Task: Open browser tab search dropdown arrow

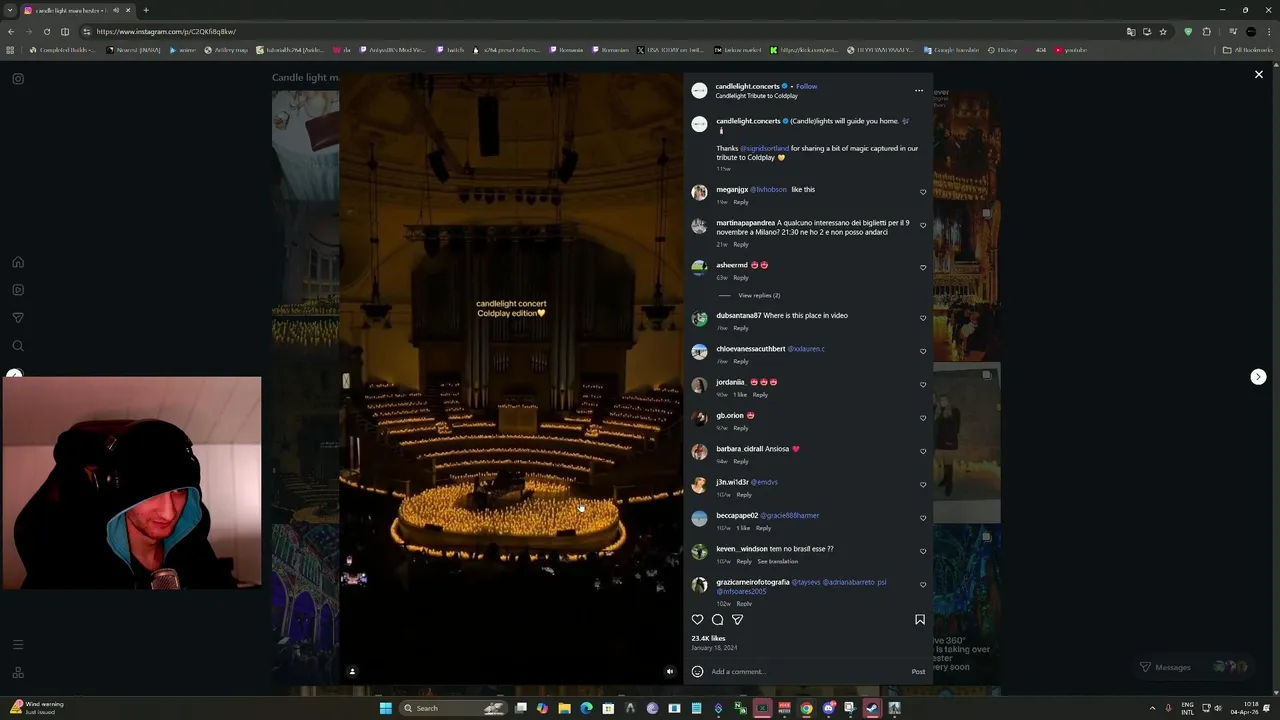Action: point(11,10)
